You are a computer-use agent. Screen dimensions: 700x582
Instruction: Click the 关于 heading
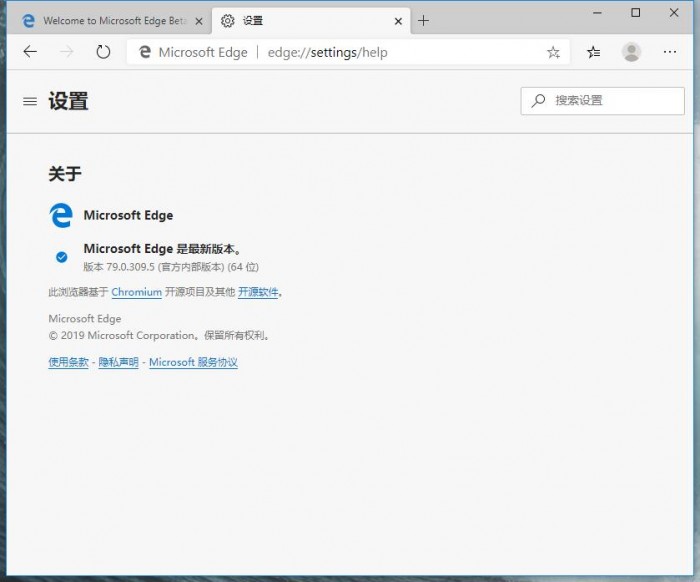coord(65,174)
